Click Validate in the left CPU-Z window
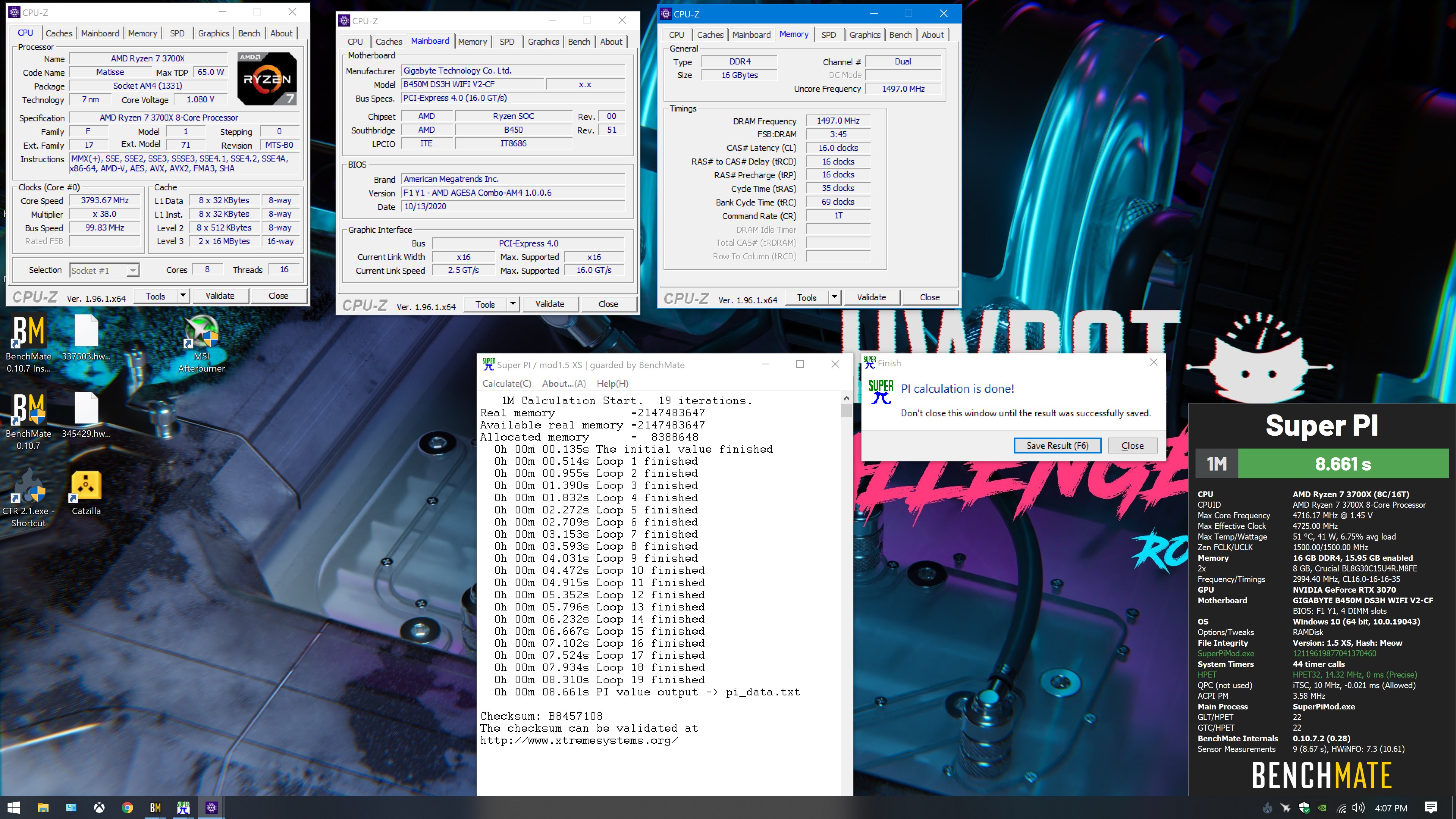This screenshot has height=819, width=1456. tap(220, 296)
